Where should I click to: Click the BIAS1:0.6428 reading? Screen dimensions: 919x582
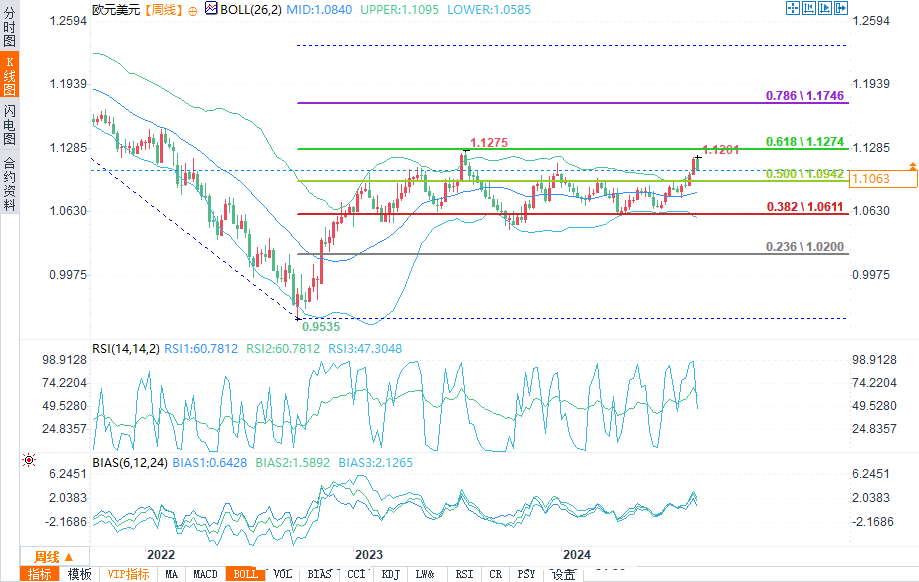pyautogui.click(x=210, y=462)
